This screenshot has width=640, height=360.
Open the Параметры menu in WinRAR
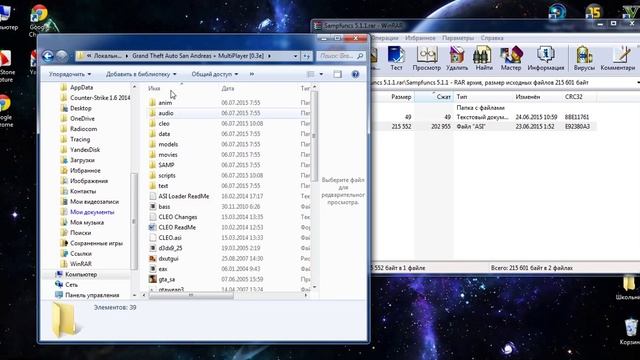coord(458,38)
